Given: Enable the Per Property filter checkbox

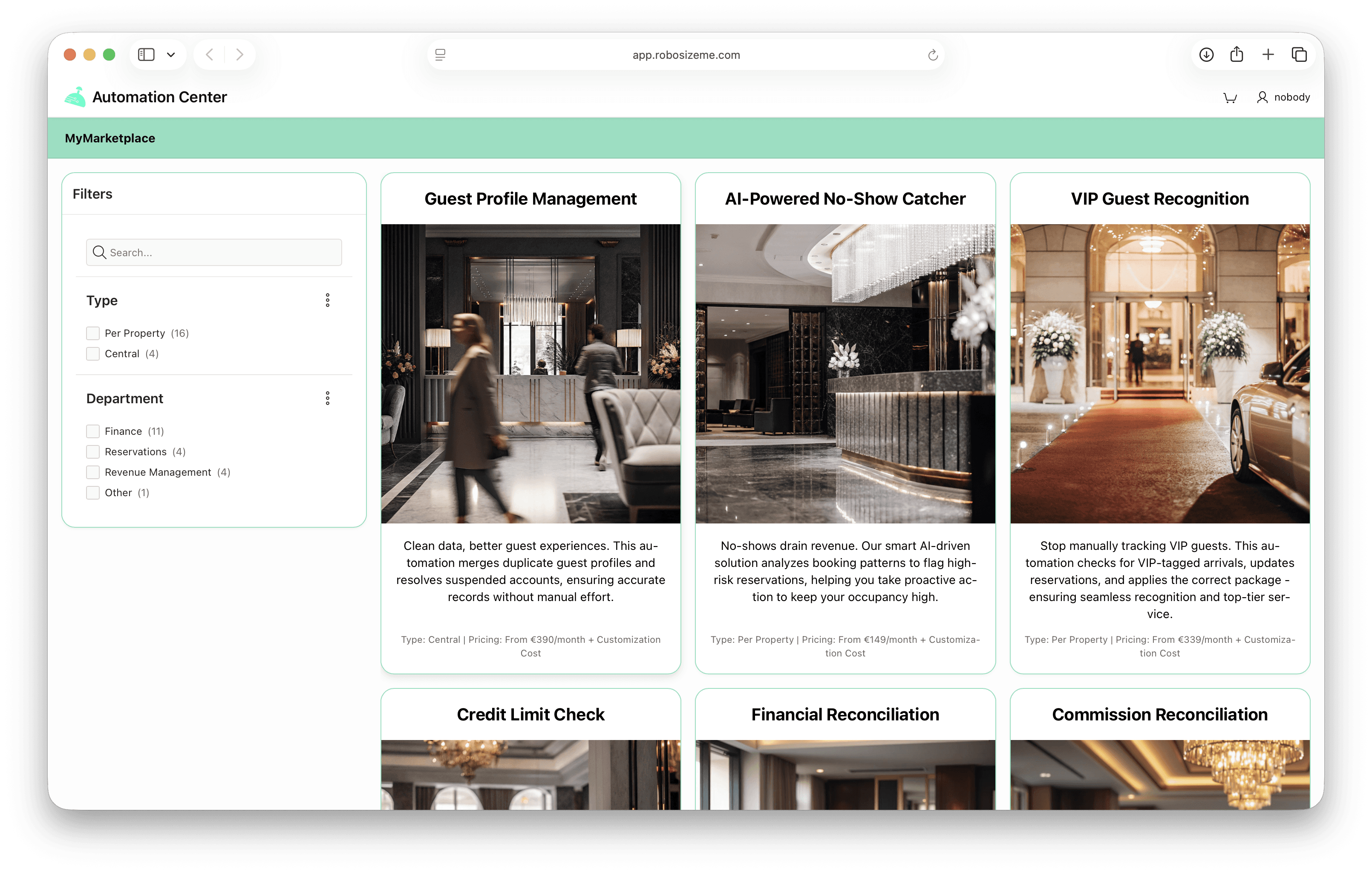Looking at the screenshot, I should click(x=93, y=333).
